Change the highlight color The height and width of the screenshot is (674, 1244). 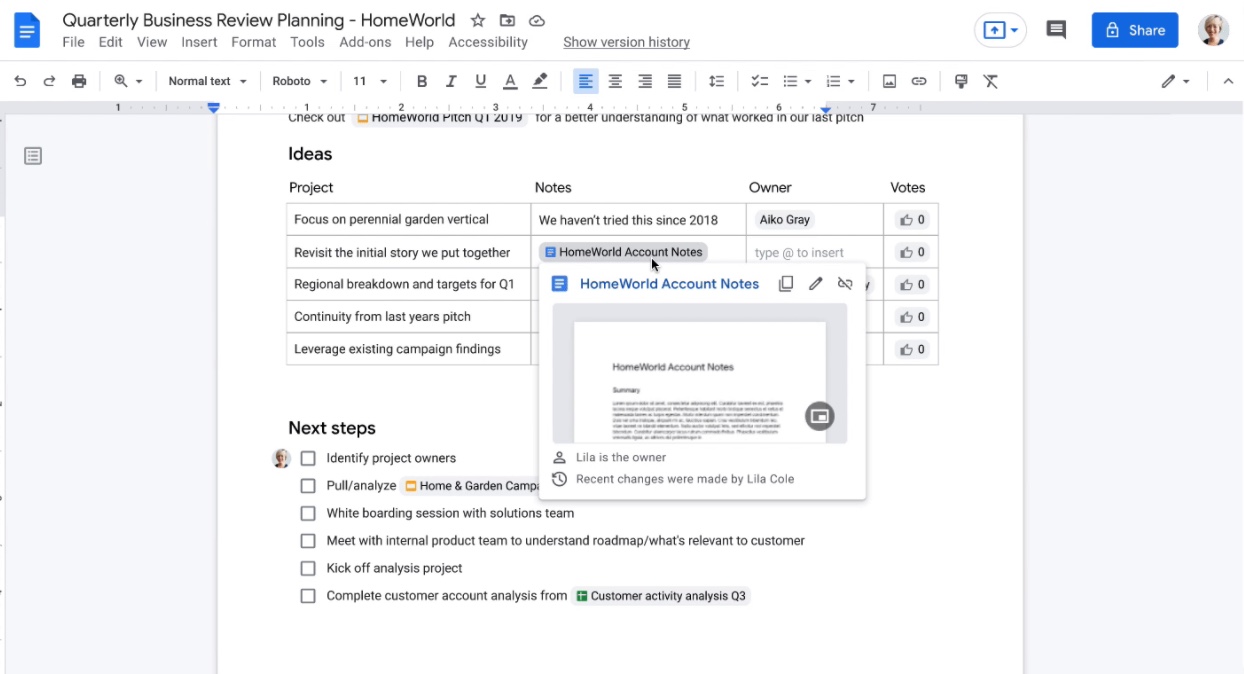click(x=540, y=81)
